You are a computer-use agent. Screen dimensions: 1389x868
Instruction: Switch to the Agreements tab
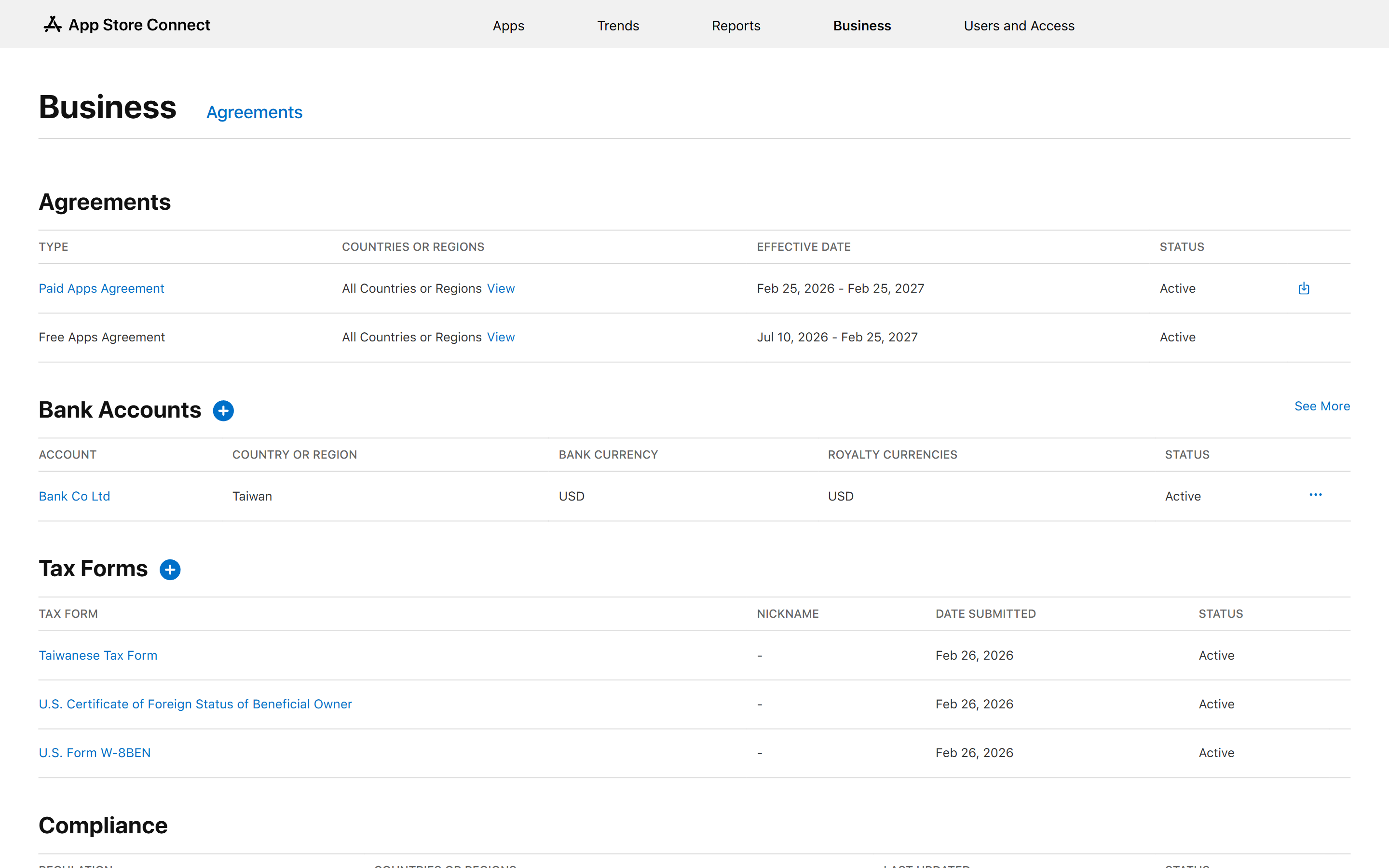(x=254, y=112)
